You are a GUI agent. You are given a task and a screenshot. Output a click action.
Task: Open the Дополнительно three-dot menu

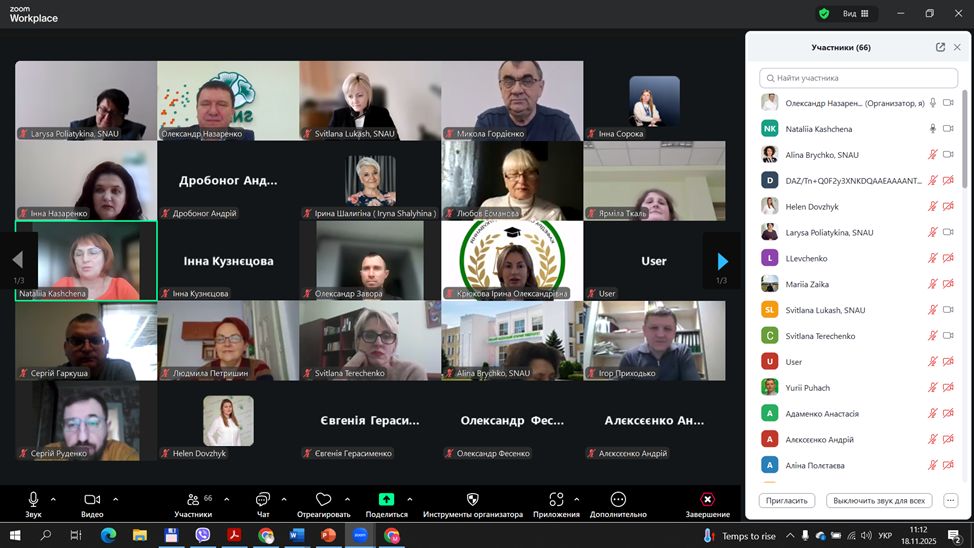(x=618, y=499)
